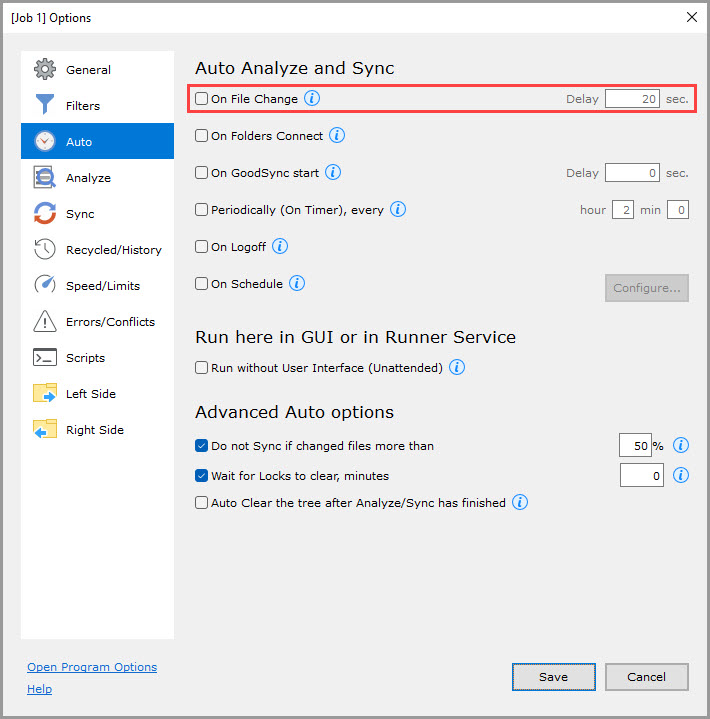Screen dimensions: 710x719
Task: Tick the On Folders Connect checkbox
Action: tap(202, 136)
